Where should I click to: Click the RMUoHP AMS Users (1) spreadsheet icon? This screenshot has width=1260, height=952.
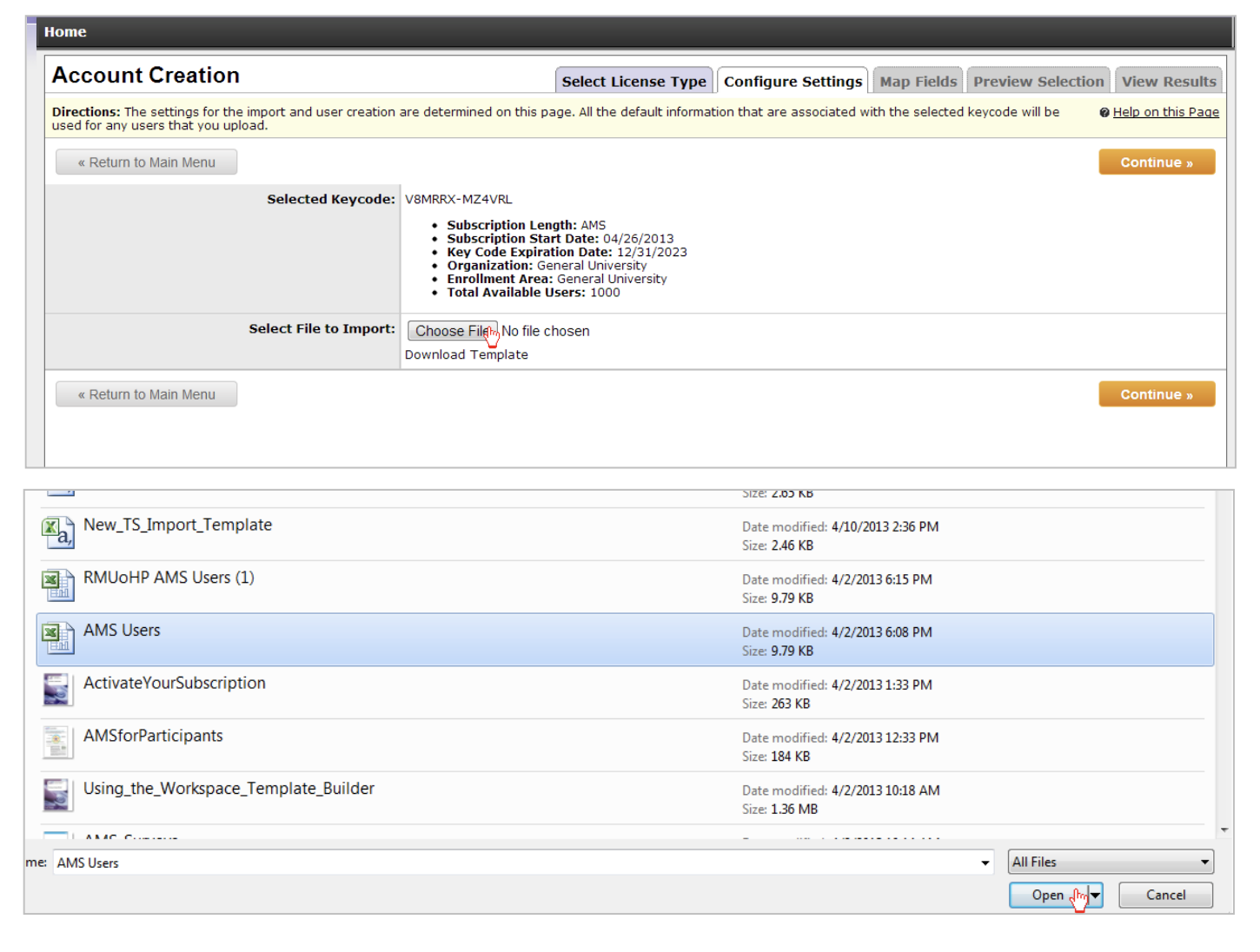(x=57, y=585)
